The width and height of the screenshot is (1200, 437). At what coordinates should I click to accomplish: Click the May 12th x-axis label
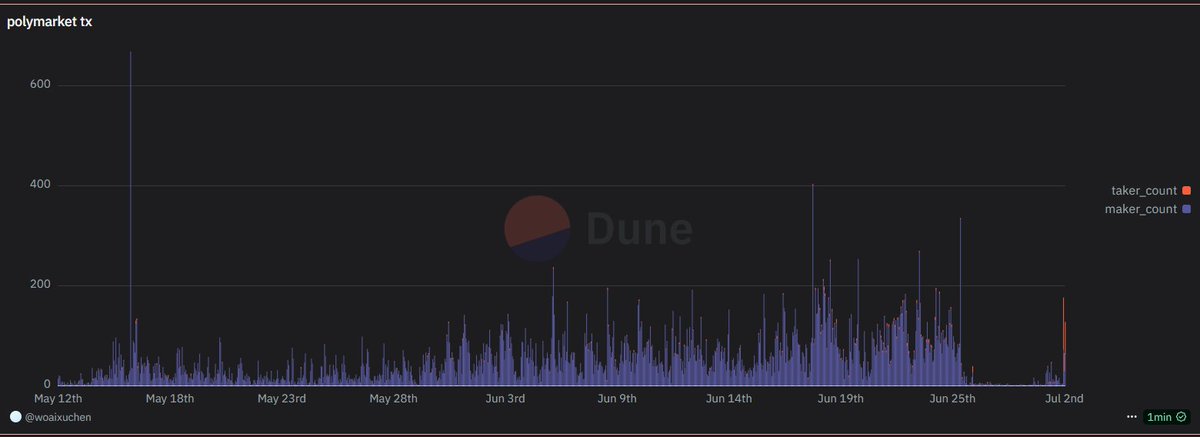click(58, 398)
